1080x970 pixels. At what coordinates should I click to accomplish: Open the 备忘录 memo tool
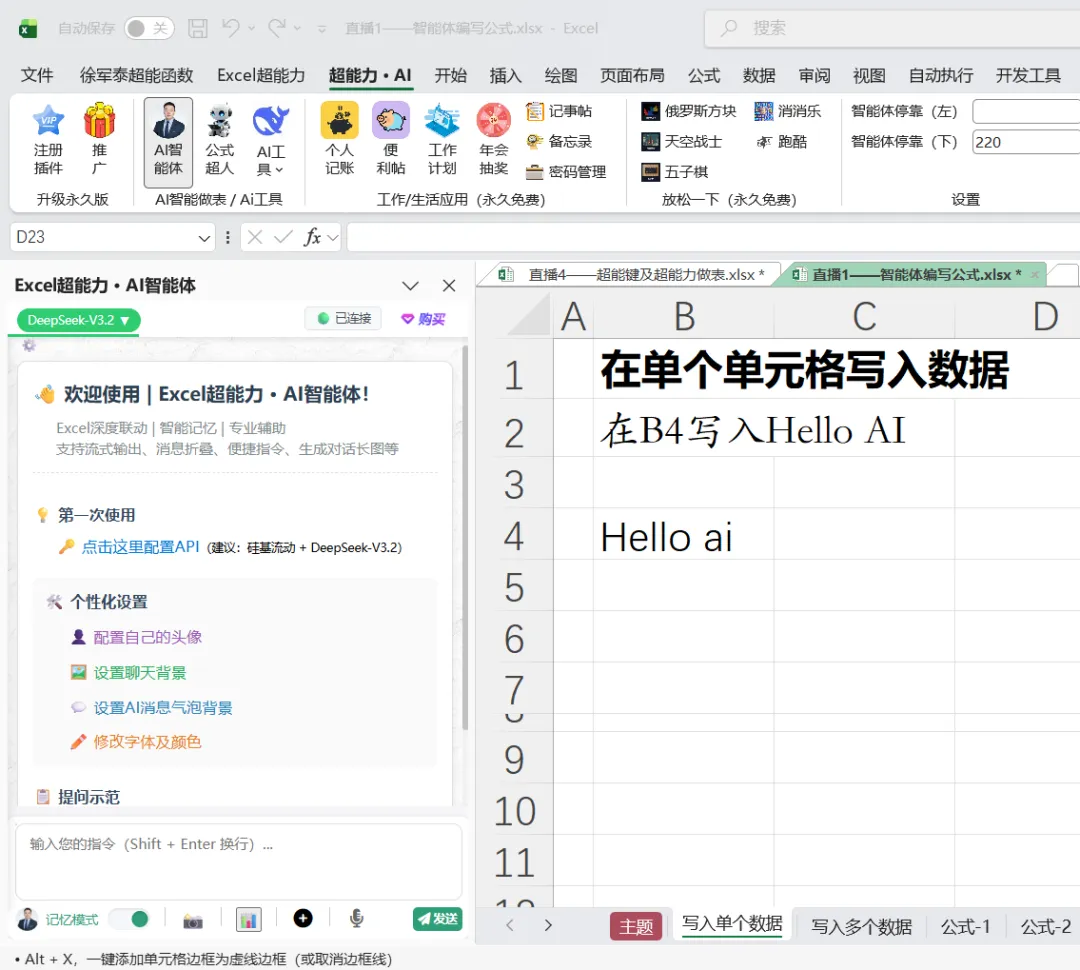[559, 141]
